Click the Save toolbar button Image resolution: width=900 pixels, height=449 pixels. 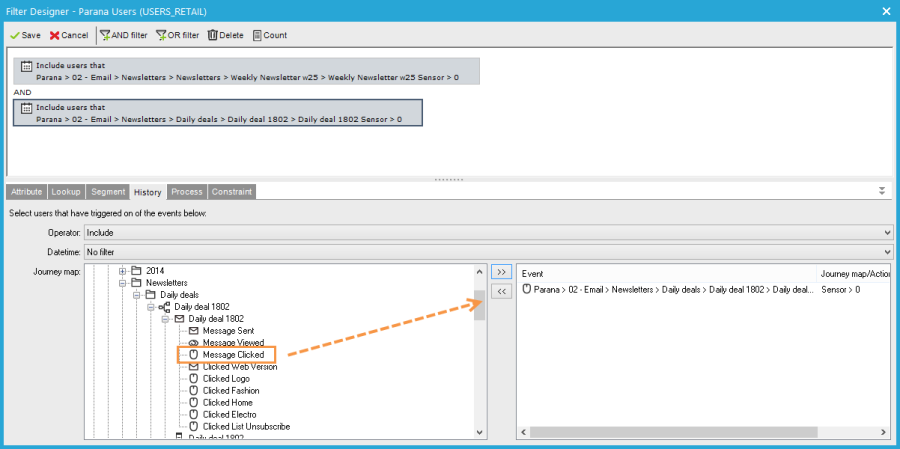tap(26, 35)
